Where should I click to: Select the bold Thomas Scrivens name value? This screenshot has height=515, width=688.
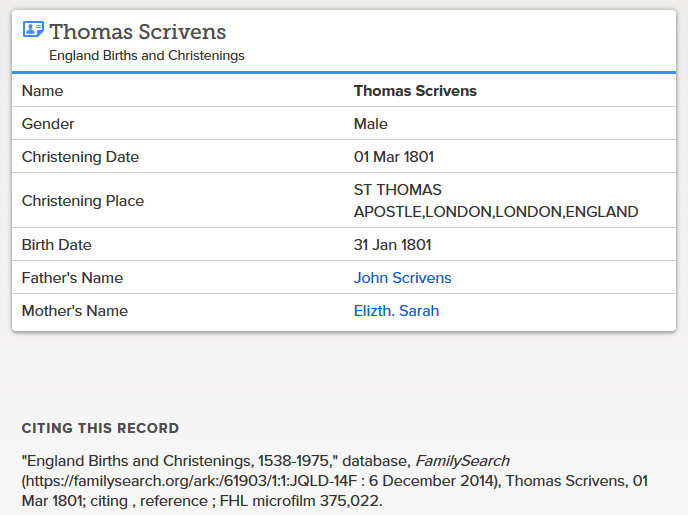click(415, 91)
